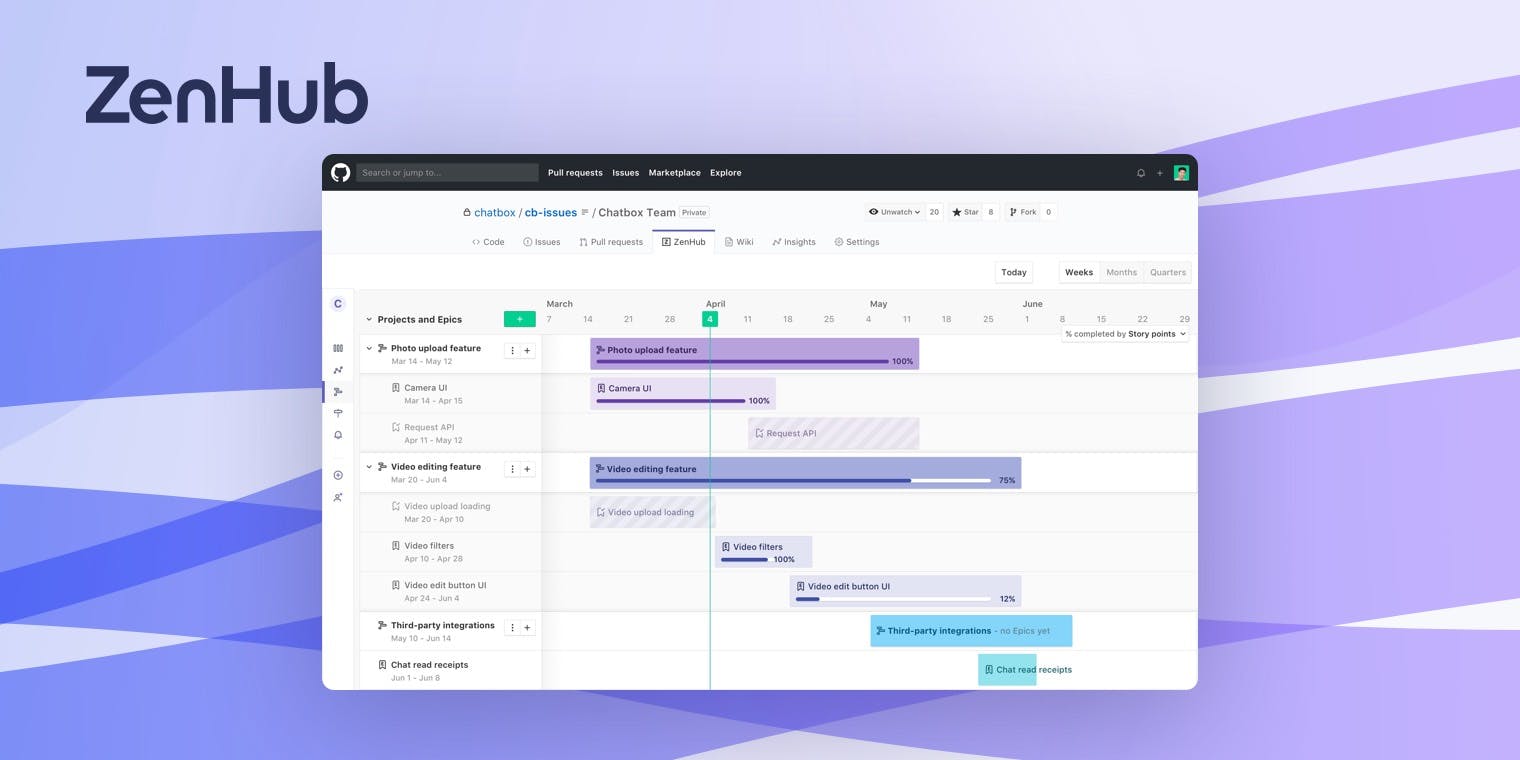The image size is (1520, 760).
Task: Open Marketplace in the top navigation bar
Action: point(675,173)
